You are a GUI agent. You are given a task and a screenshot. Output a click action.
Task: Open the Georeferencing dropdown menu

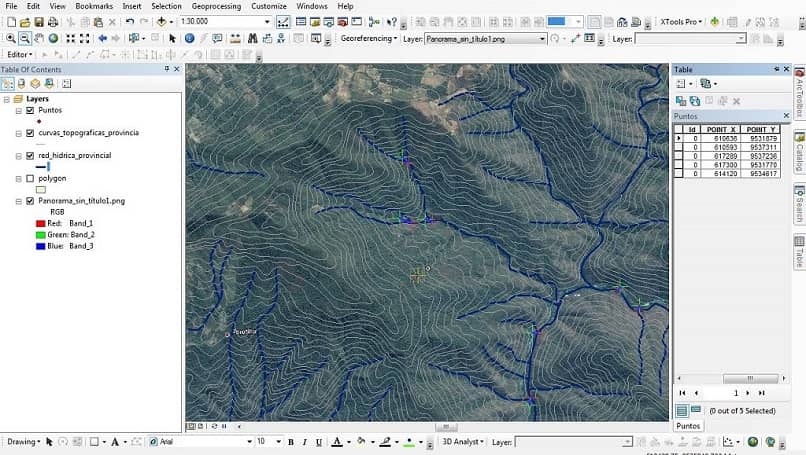(369, 39)
